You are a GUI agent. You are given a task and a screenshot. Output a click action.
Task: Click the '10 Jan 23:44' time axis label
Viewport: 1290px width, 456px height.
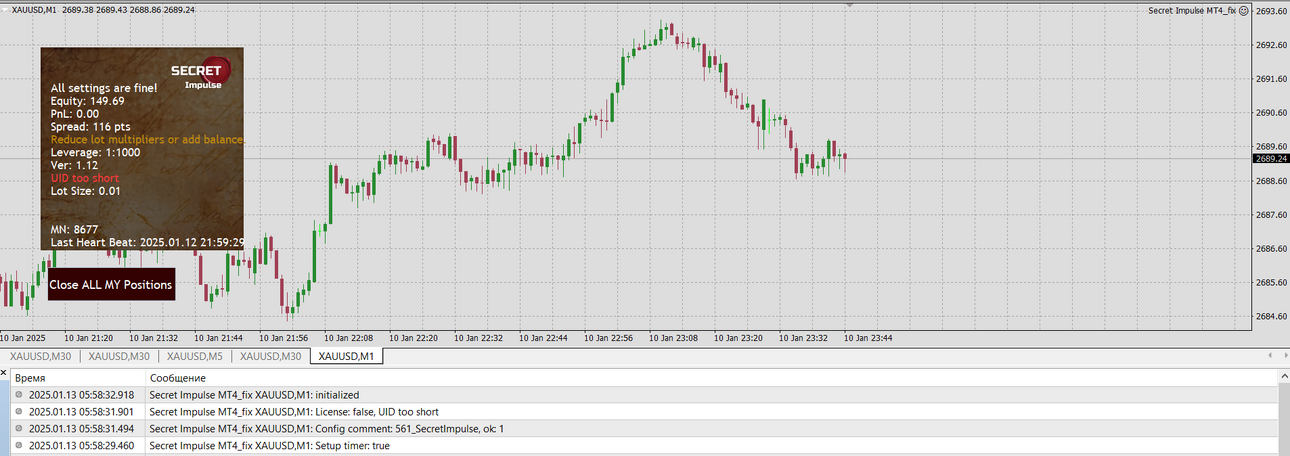pos(869,338)
